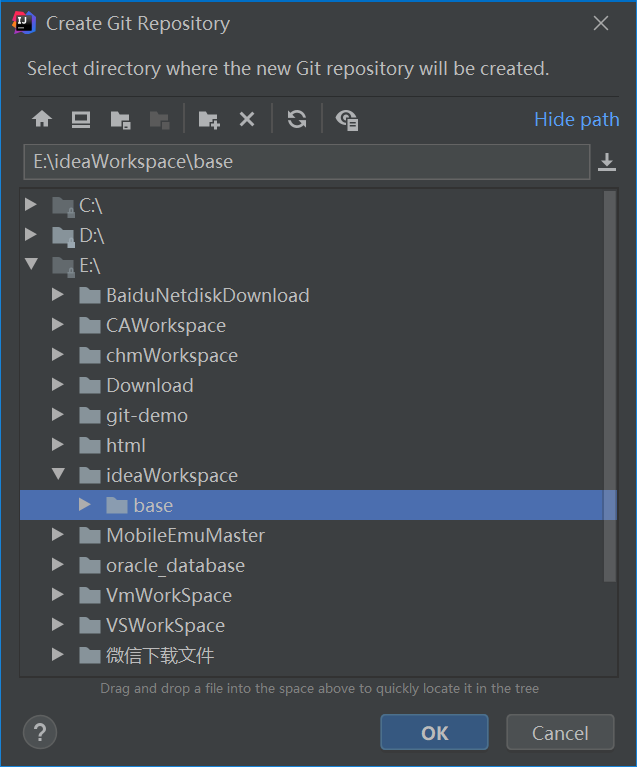Click the Delete toolbar icon
The image size is (637, 767).
tap(247, 120)
